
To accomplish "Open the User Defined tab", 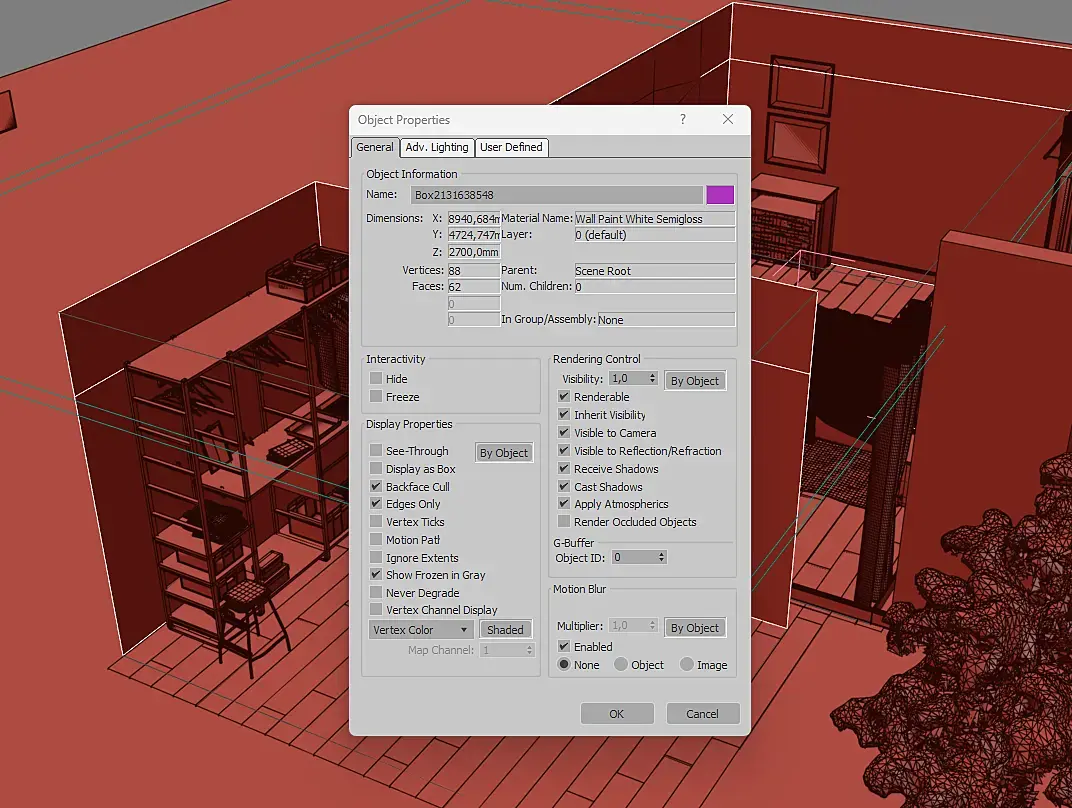I will pyautogui.click(x=511, y=147).
